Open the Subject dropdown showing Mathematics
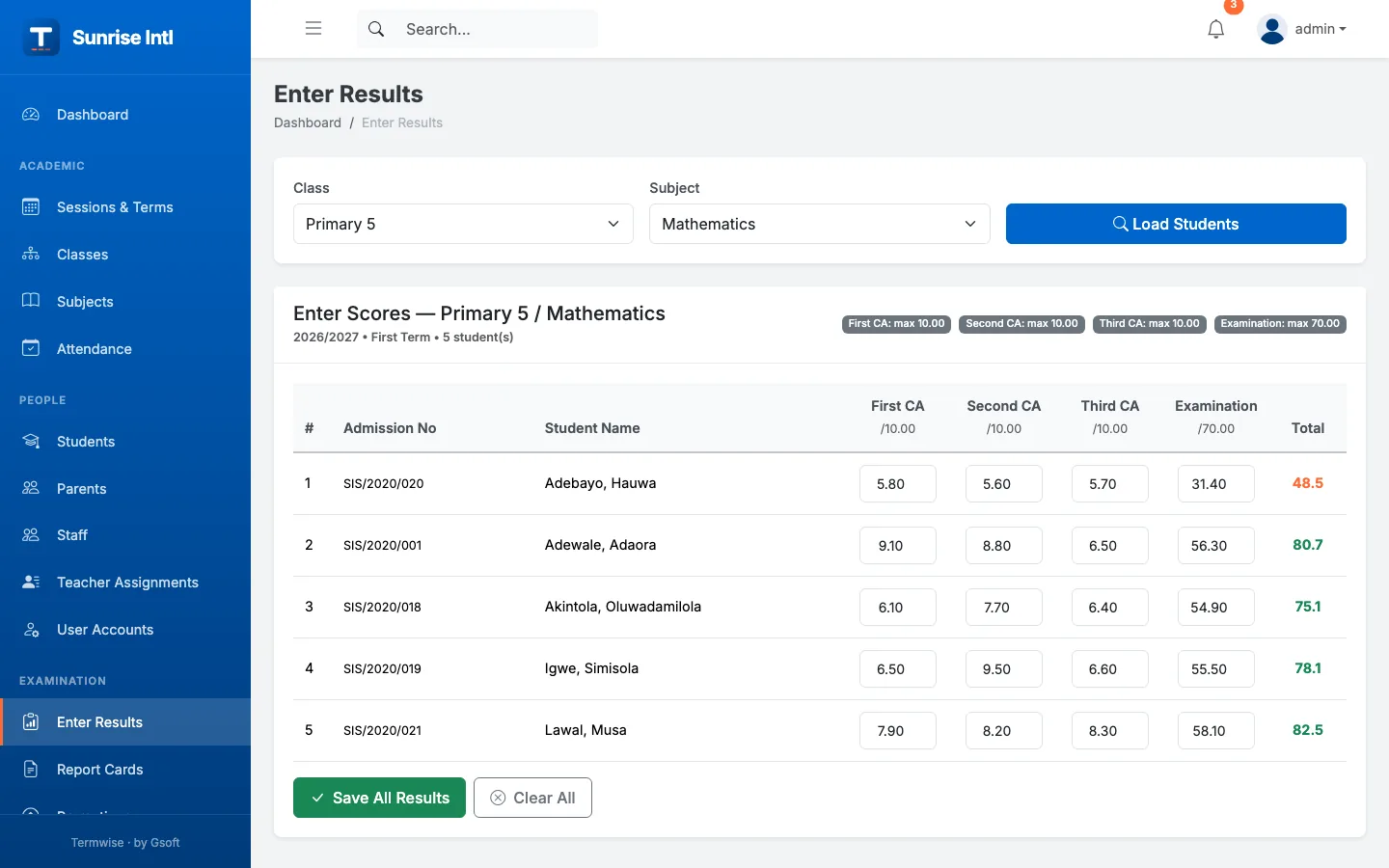1389x868 pixels. [x=819, y=224]
